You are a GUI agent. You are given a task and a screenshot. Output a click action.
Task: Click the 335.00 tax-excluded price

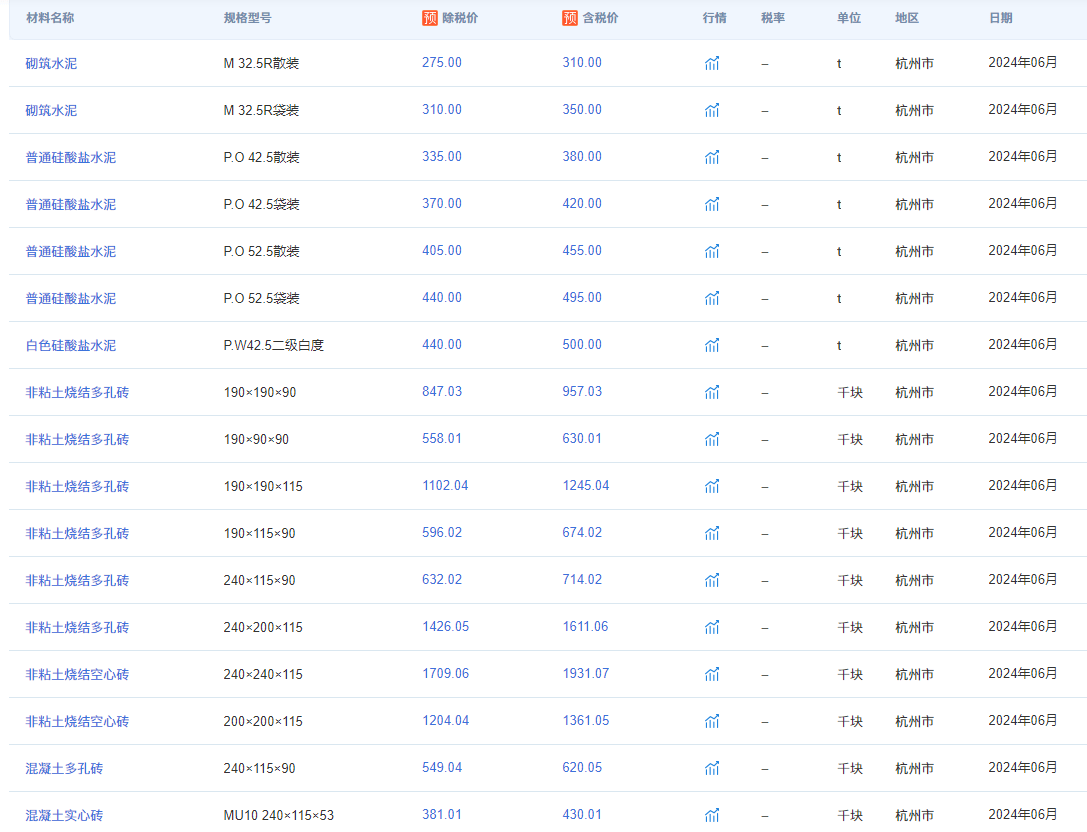pos(442,157)
